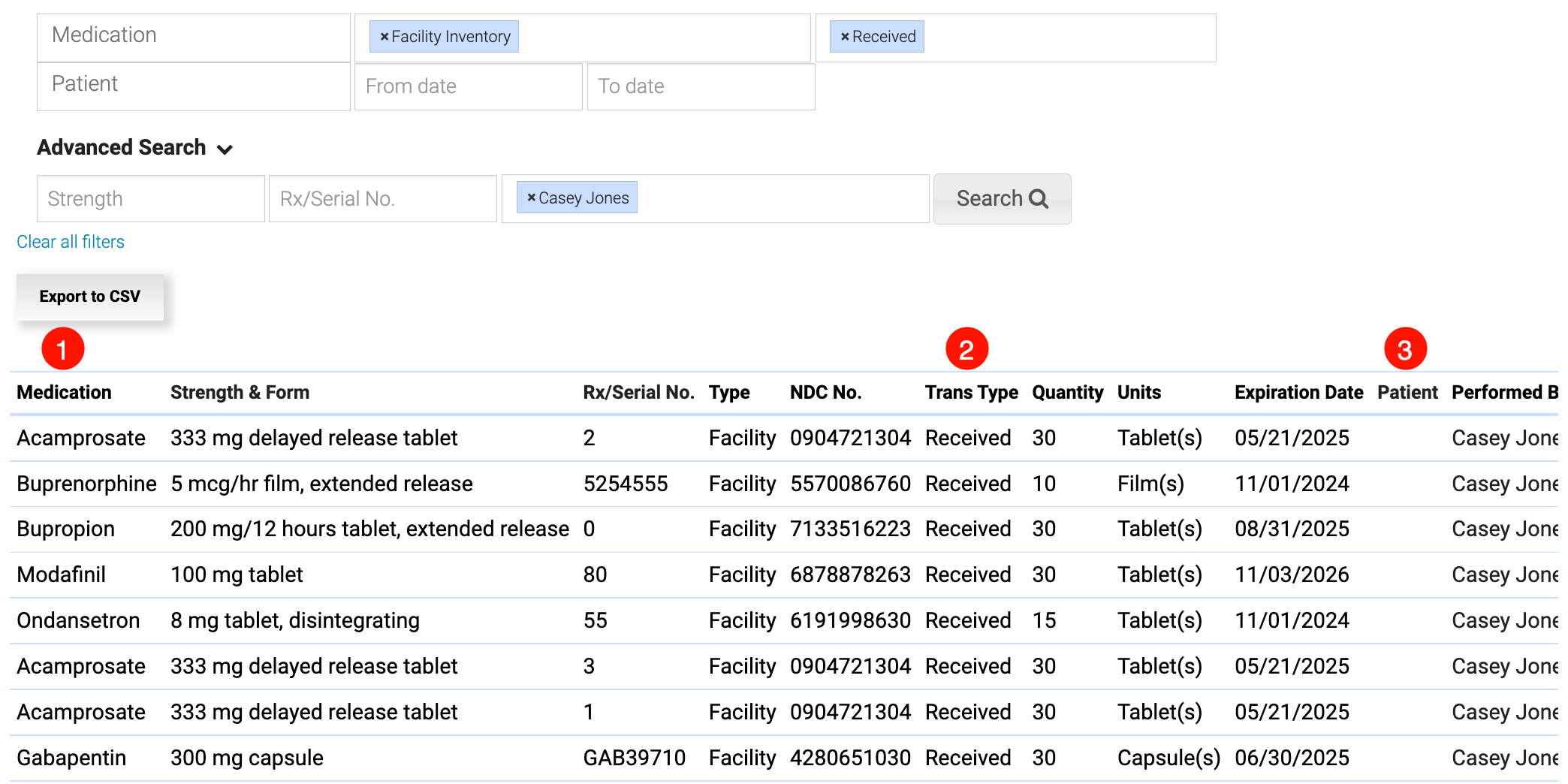Focus the Medication search field
Image resolution: width=1568 pixels, height=784 pixels.
coord(193,35)
